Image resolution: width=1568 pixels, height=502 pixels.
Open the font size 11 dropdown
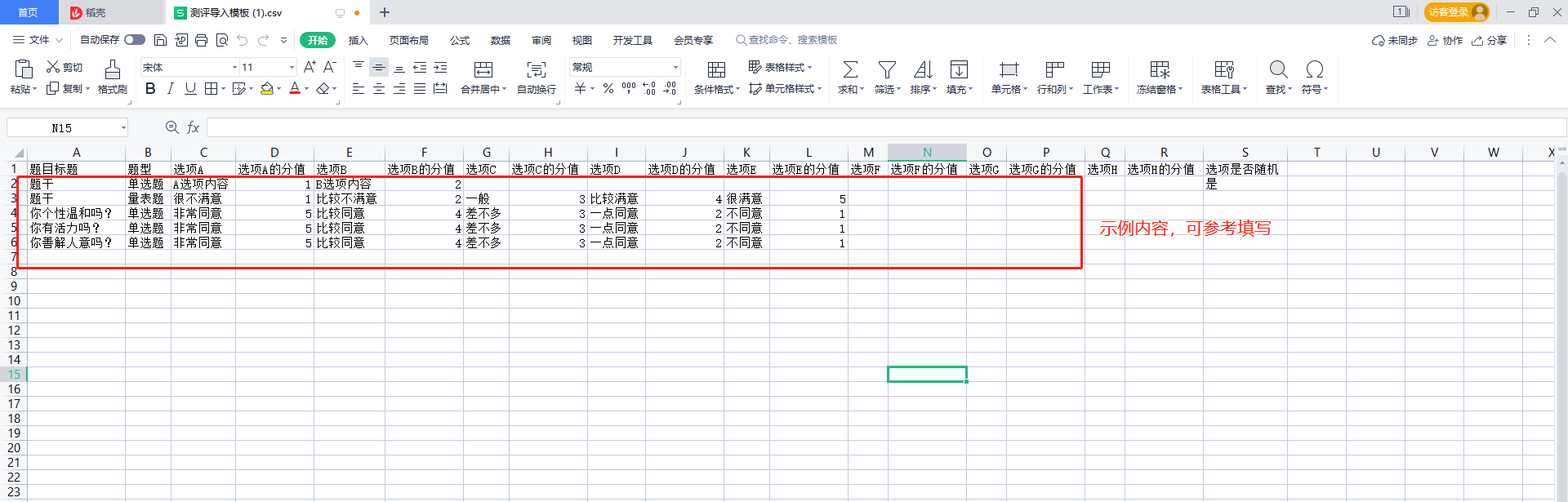[x=292, y=67]
